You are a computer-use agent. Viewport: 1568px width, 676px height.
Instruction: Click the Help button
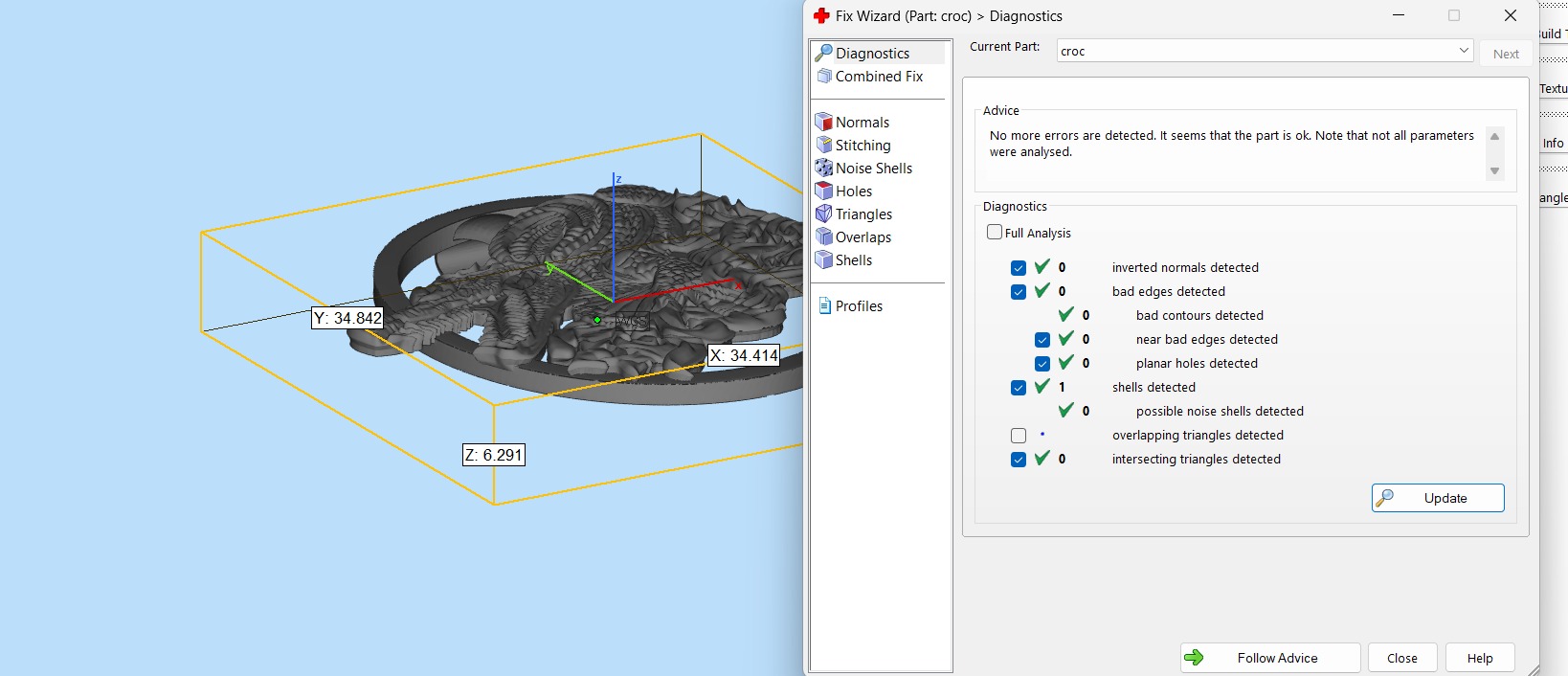1480,658
